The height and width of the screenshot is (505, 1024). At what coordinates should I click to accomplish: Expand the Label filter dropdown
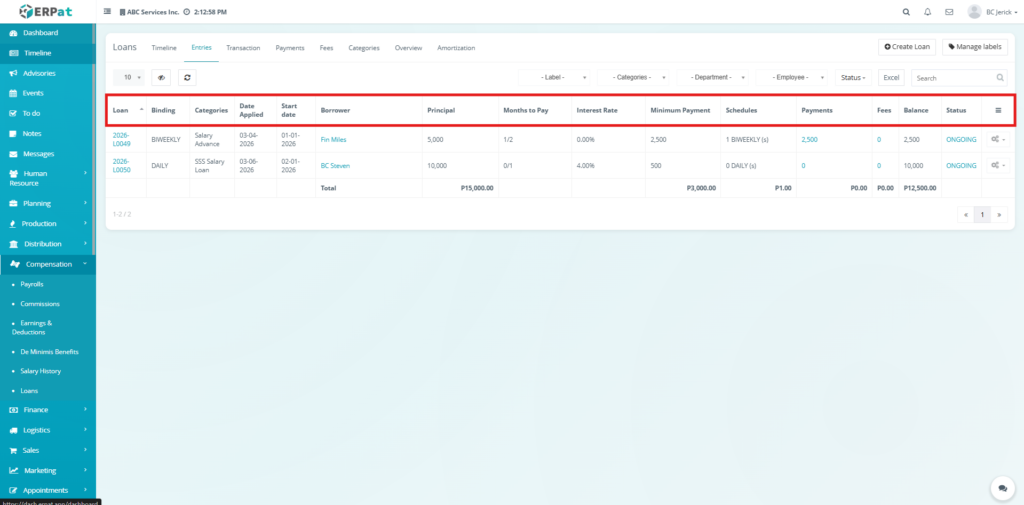tap(553, 77)
